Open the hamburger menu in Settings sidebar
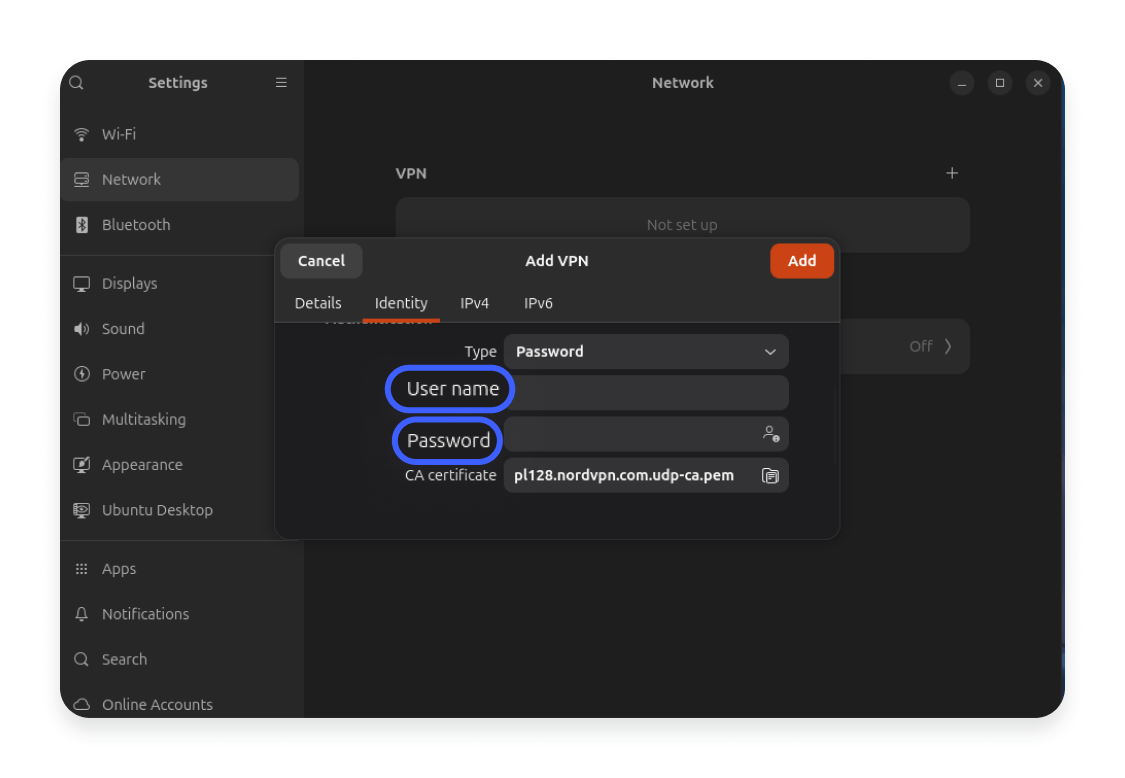The image size is (1125, 778). 281,83
